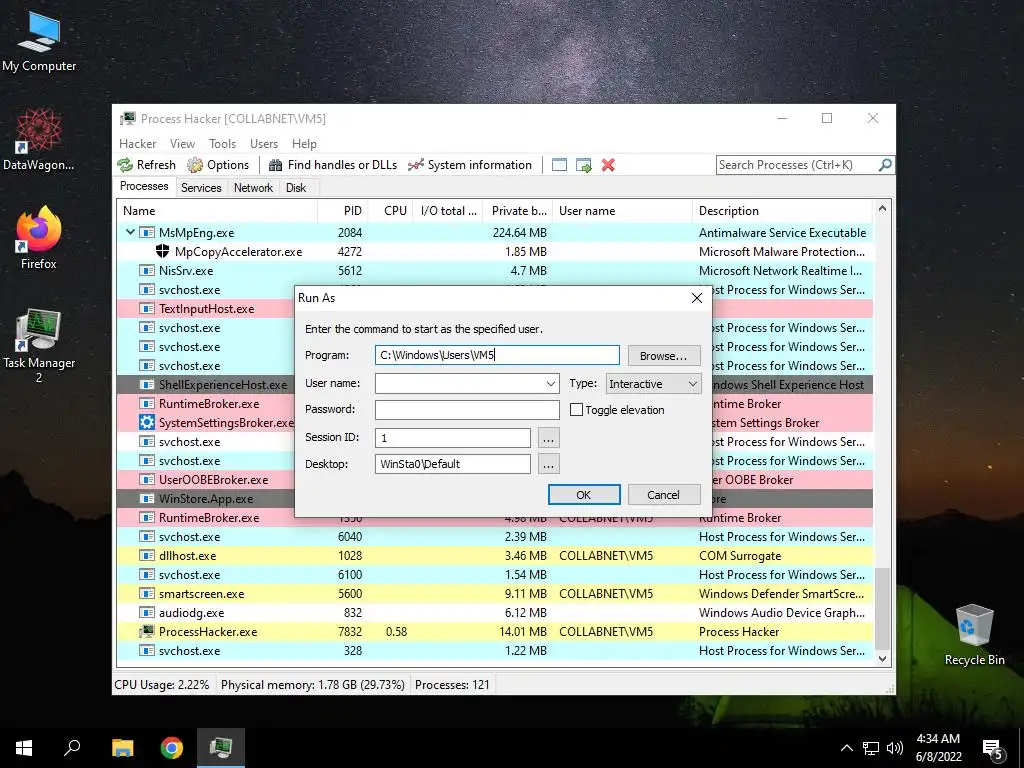This screenshot has width=1024, height=768.
Task: Select the dllhost.exe process row
Action: (495, 556)
